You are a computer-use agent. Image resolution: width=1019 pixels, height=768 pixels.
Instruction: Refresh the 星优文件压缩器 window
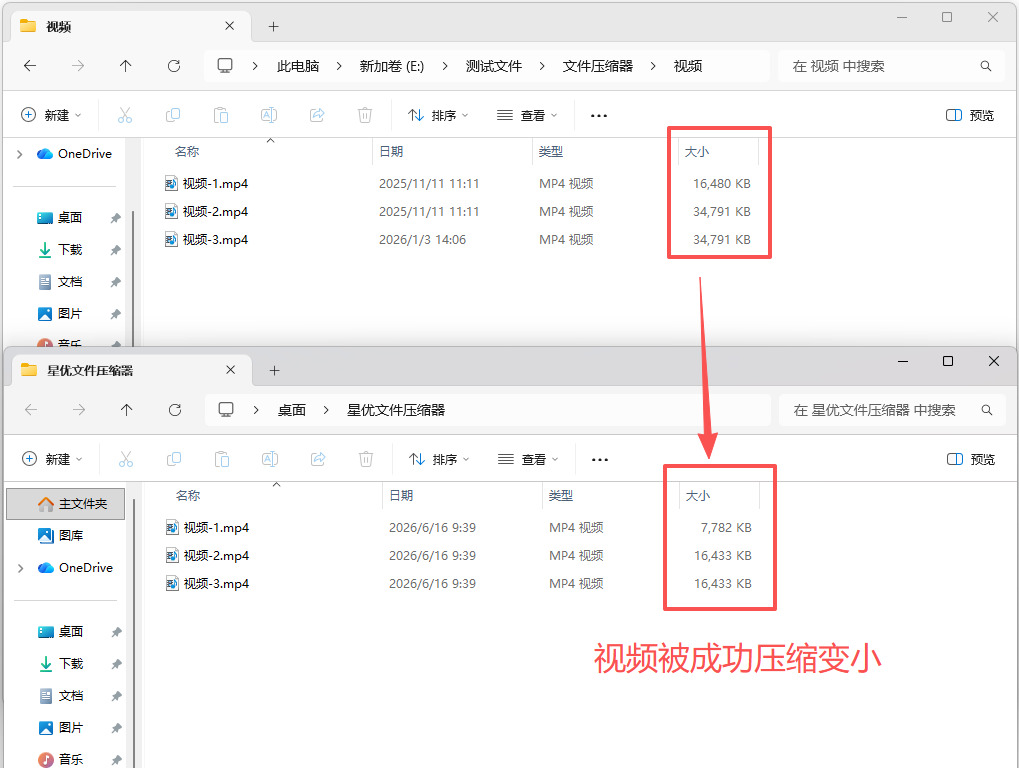[175, 410]
